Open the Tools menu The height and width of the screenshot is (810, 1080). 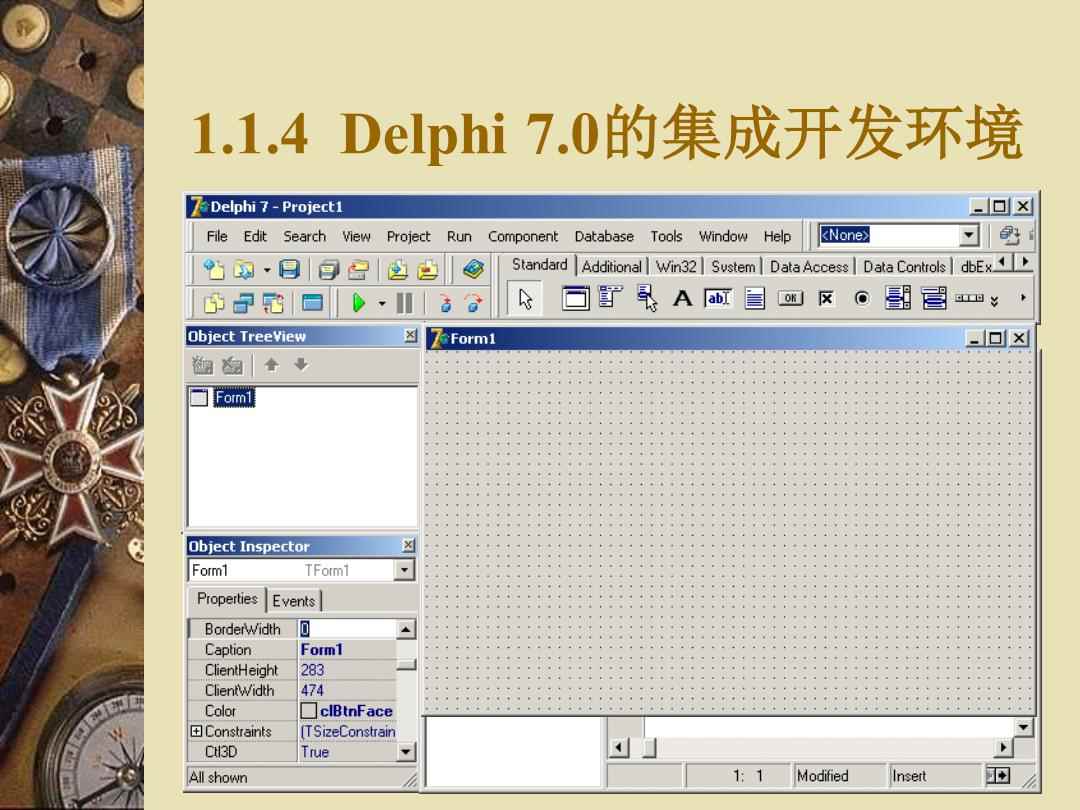[x=666, y=236]
